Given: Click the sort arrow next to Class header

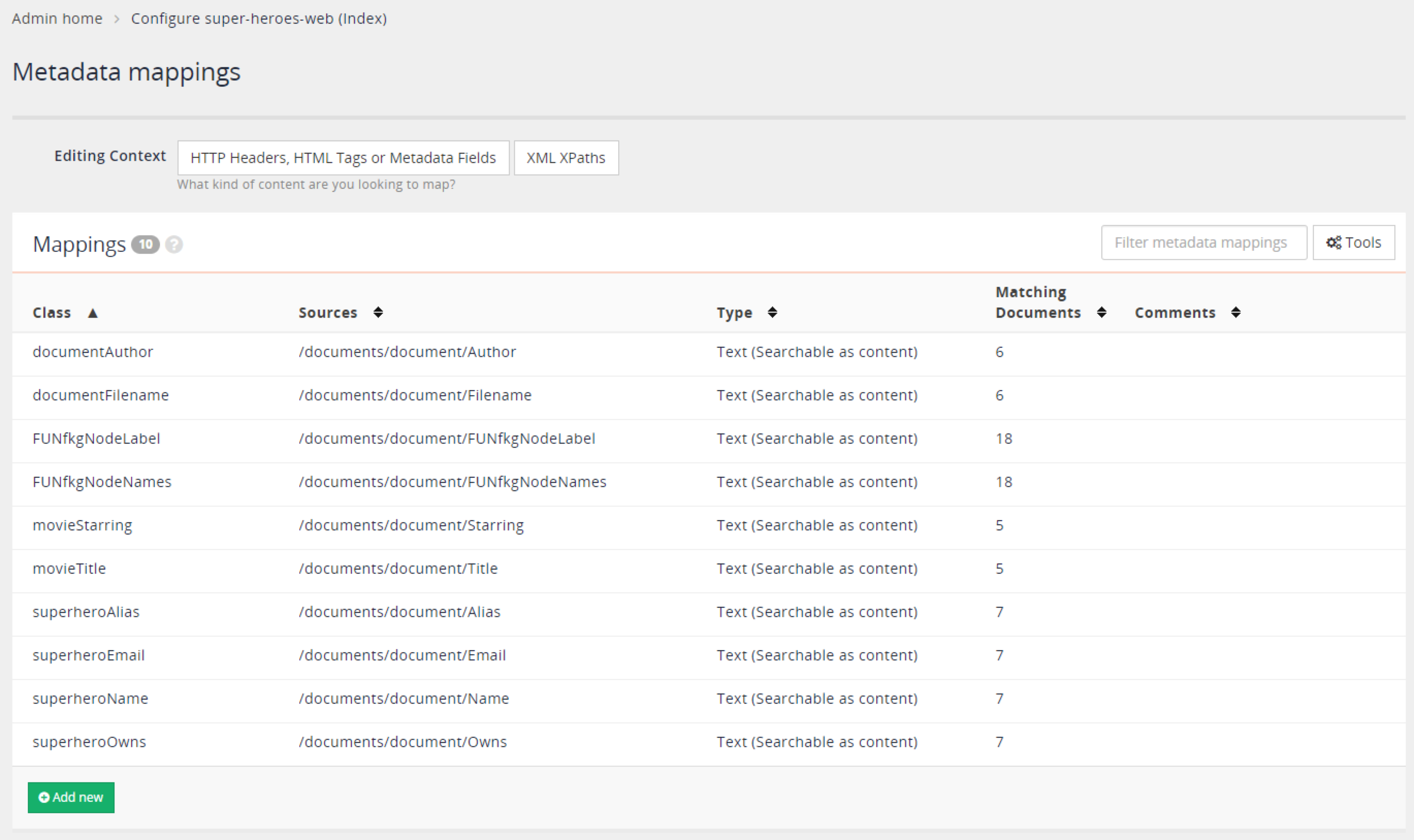Looking at the screenshot, I should 93,313.
